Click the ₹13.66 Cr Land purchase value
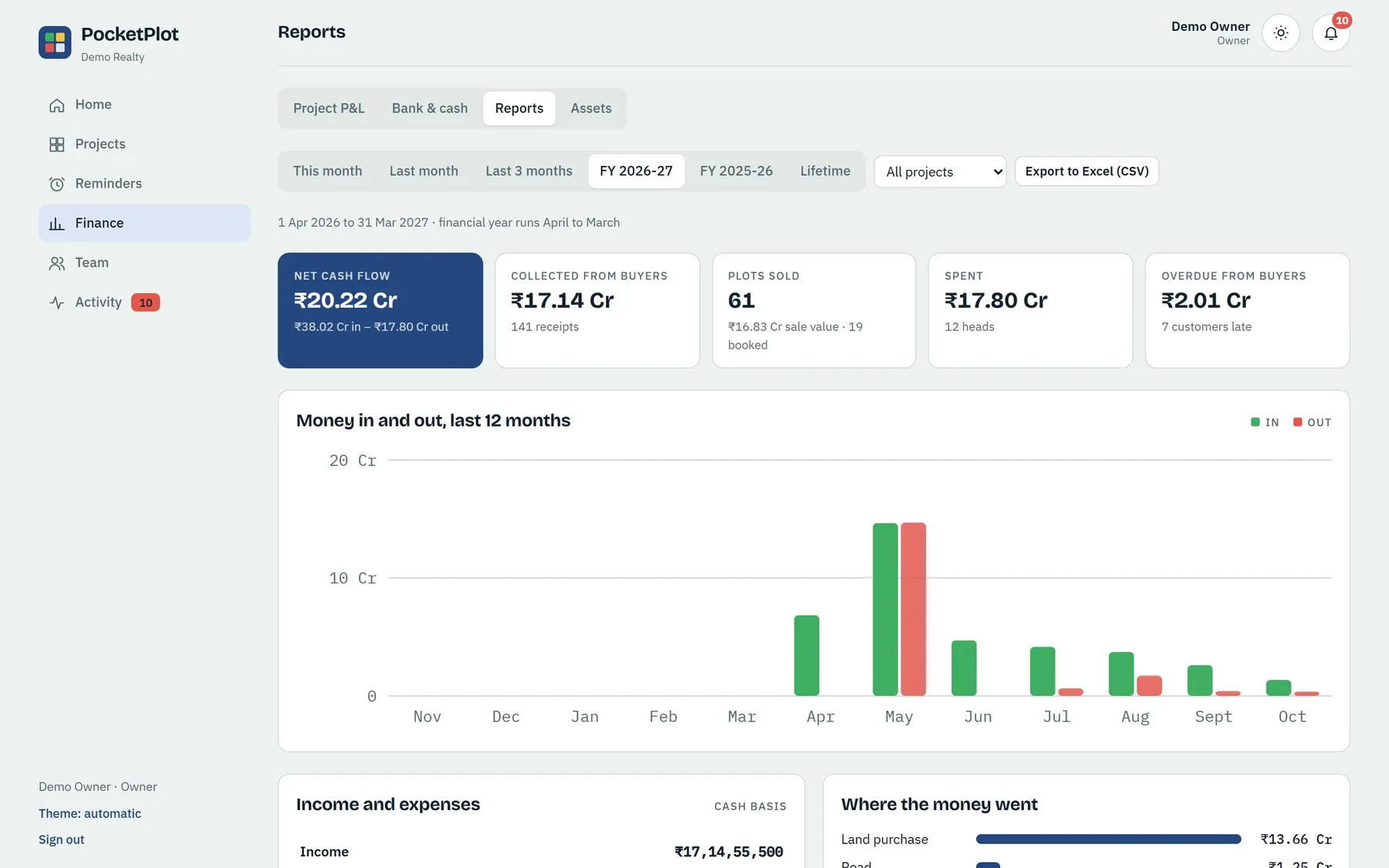This screenshot has width=1389, height=868. (x=1296, y=839)
